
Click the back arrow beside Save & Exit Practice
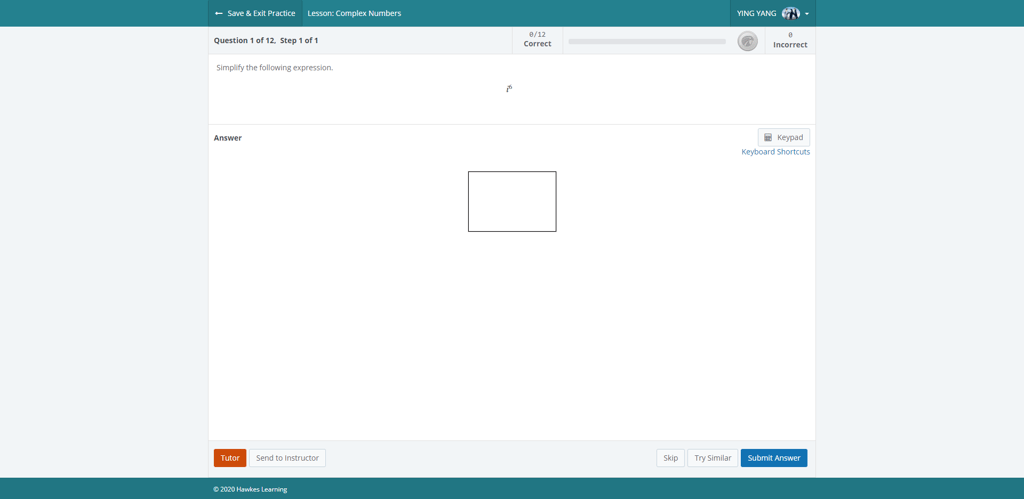[219, 13]
